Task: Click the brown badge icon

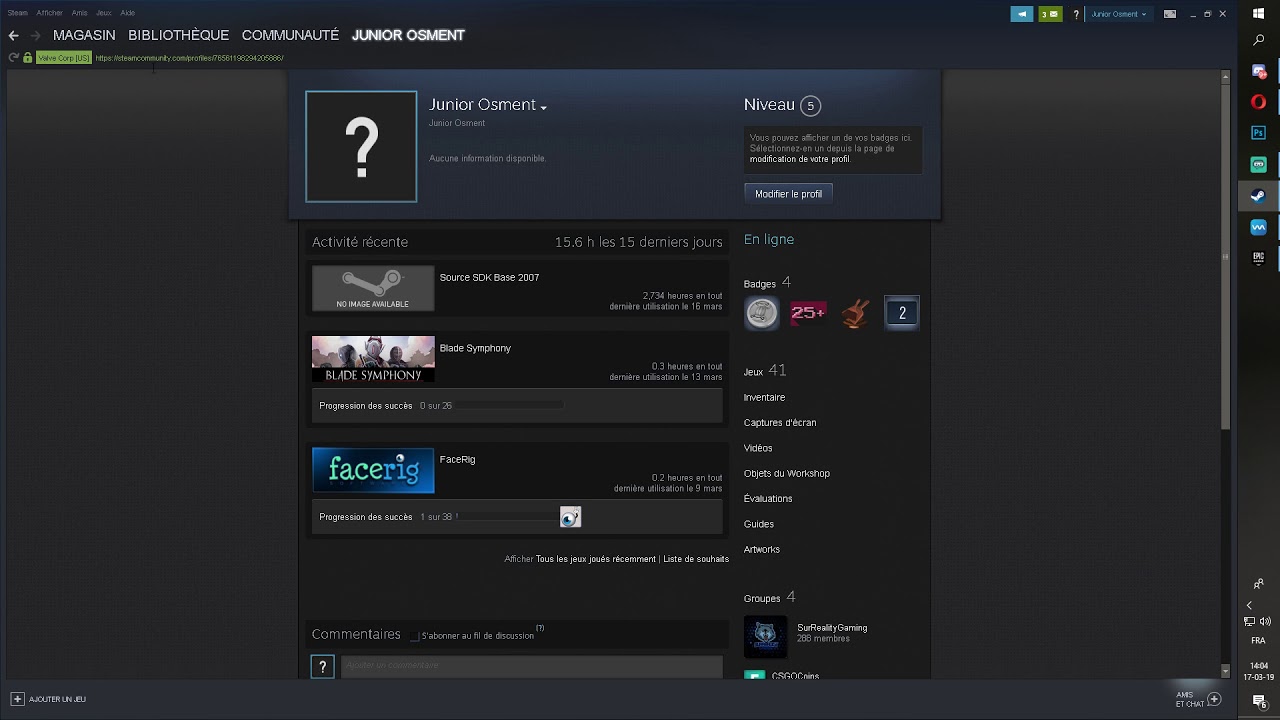Action: (855, 313)
